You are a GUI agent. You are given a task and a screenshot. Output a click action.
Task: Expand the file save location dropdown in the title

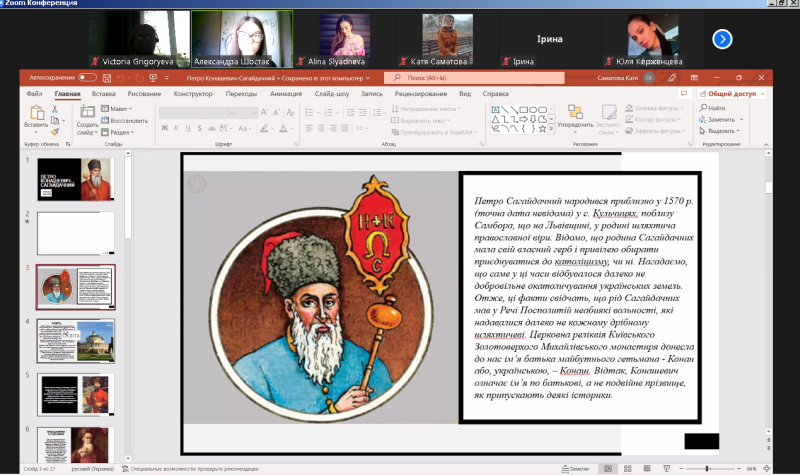pos(368,78)
